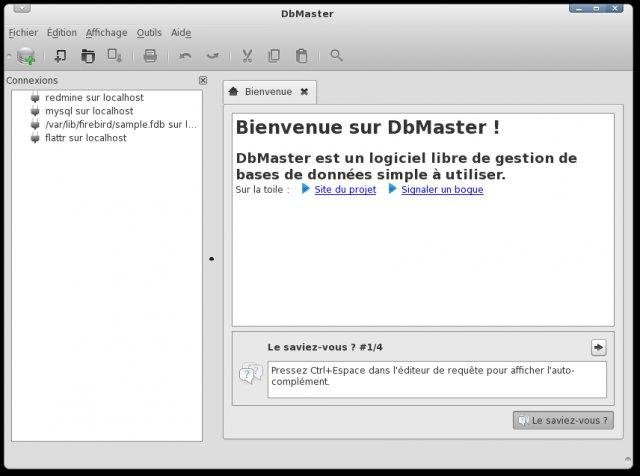Click the flattr connection plug icon
The height and width of the screenshot is (476, 640).
click(x=35, y=138)
